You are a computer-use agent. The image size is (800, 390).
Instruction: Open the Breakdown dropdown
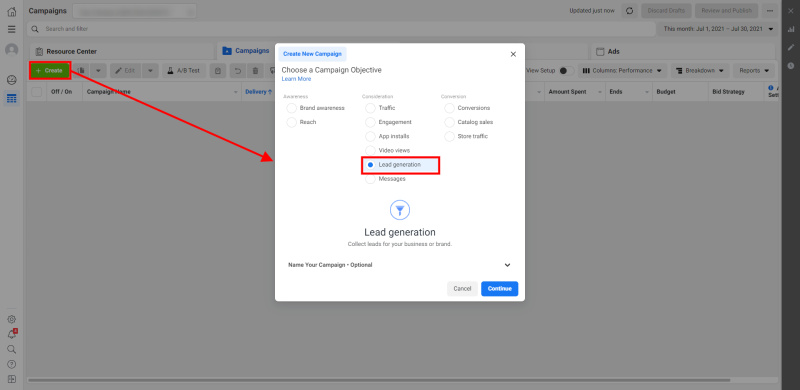(700, 70)
